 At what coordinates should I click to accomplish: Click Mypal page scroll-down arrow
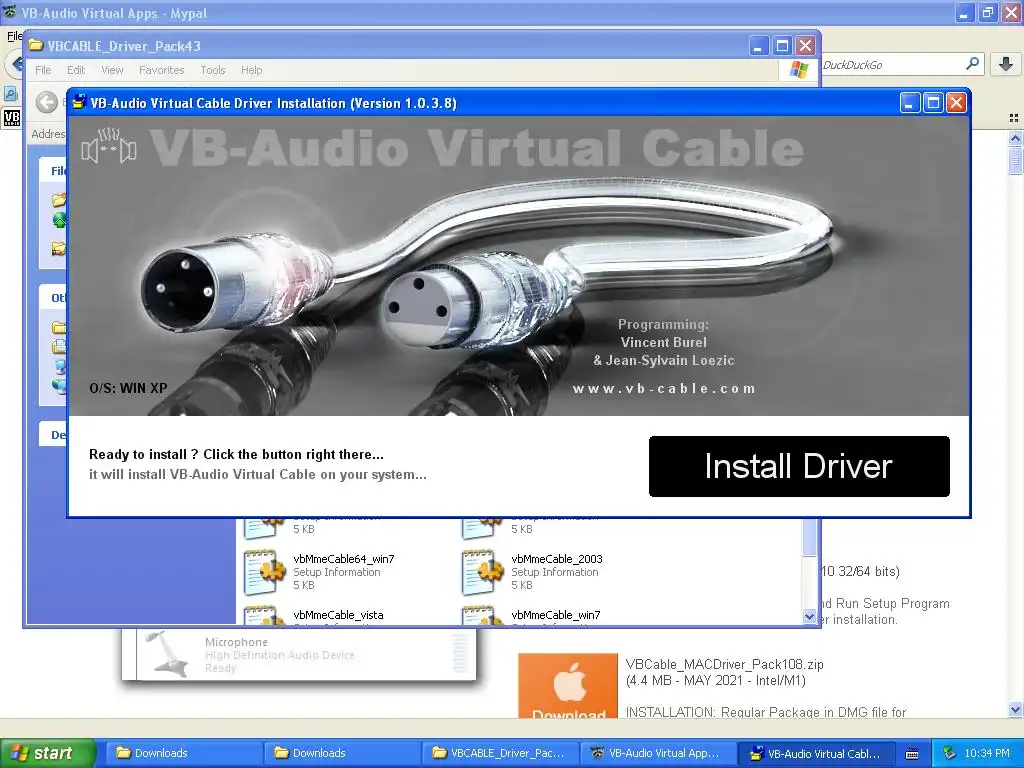(1015, 710)
